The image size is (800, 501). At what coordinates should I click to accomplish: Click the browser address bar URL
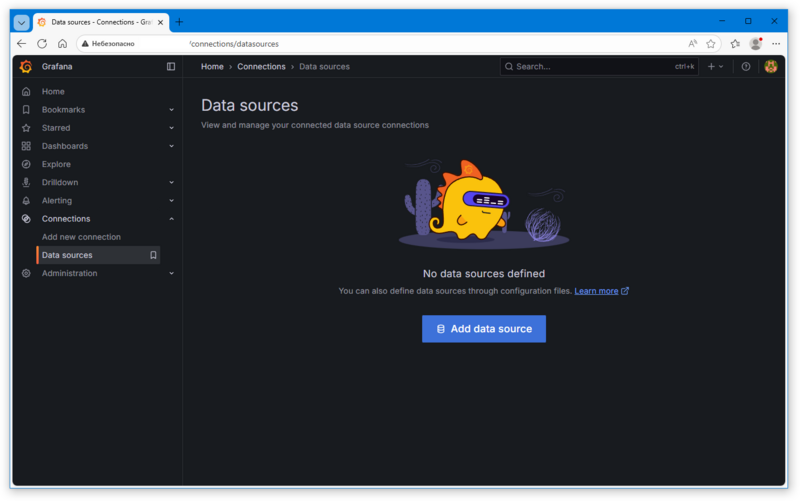234,44
